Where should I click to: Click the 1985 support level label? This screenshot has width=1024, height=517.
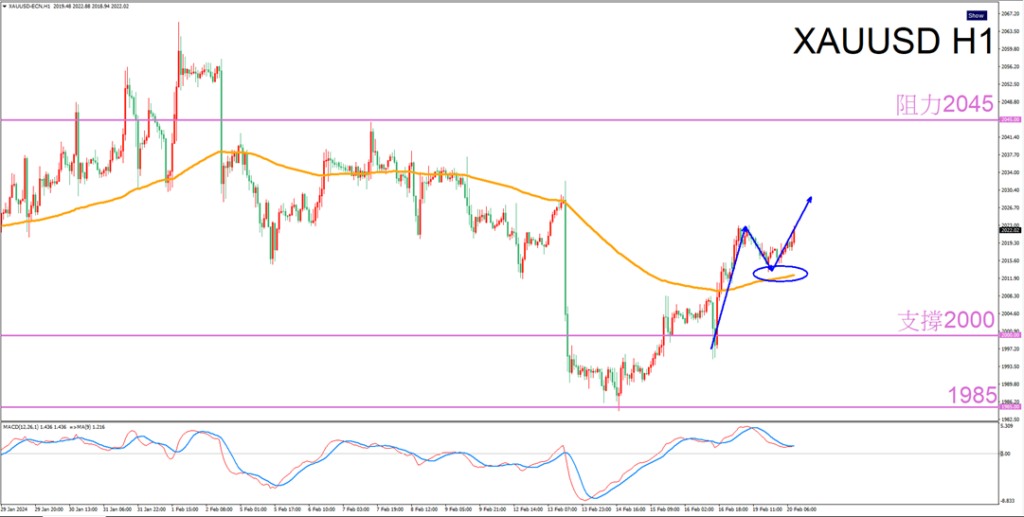coord(969,396)
